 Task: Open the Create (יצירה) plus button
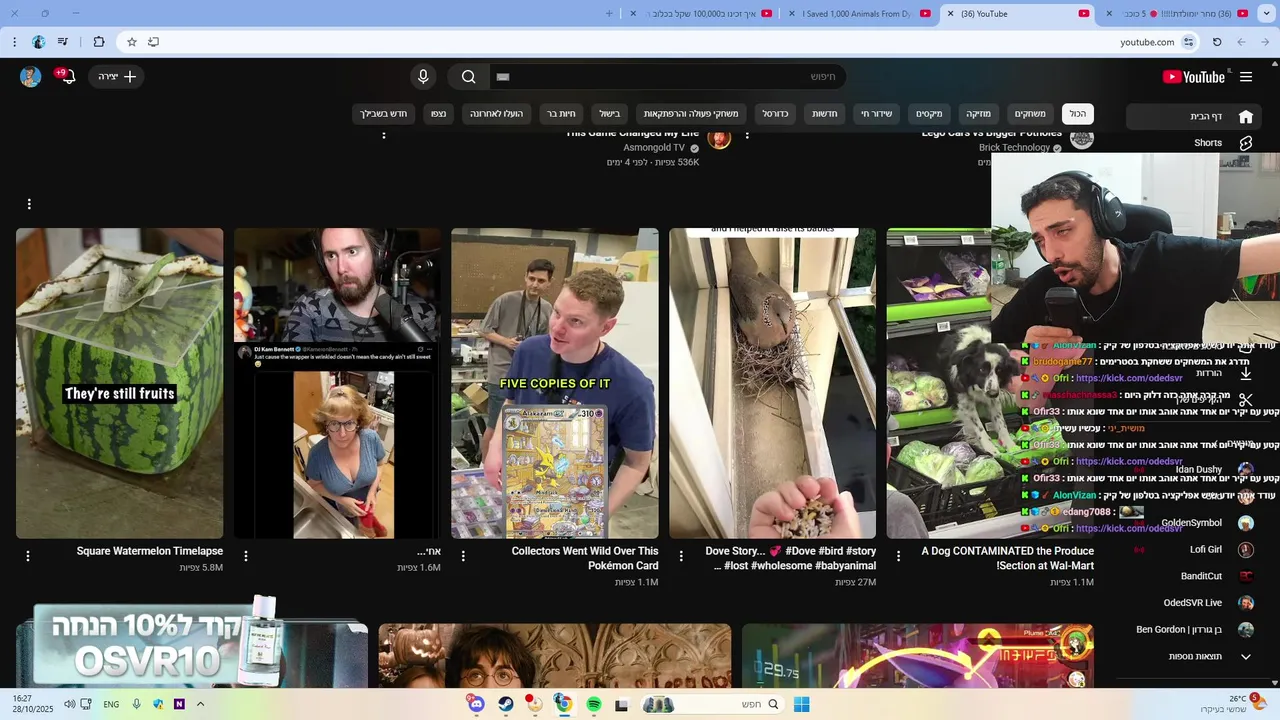tap(117, 77)
